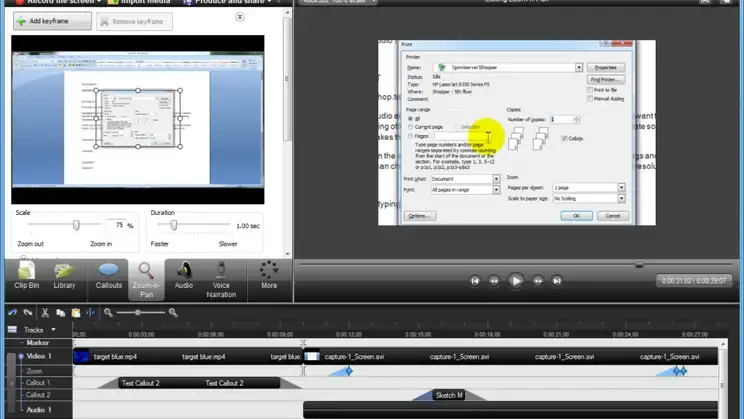
Task: Click the Undo arrow in the timeline toolbar
Action: point(13,312)
